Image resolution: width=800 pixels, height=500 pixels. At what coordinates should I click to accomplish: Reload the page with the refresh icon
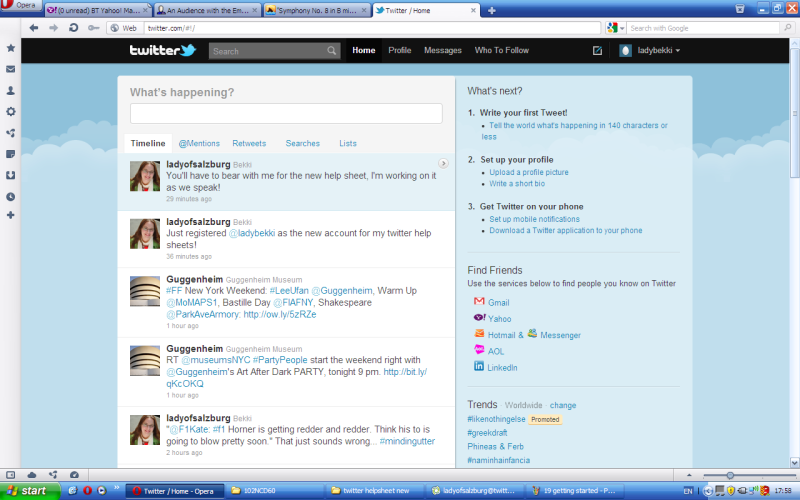point(73,28)
